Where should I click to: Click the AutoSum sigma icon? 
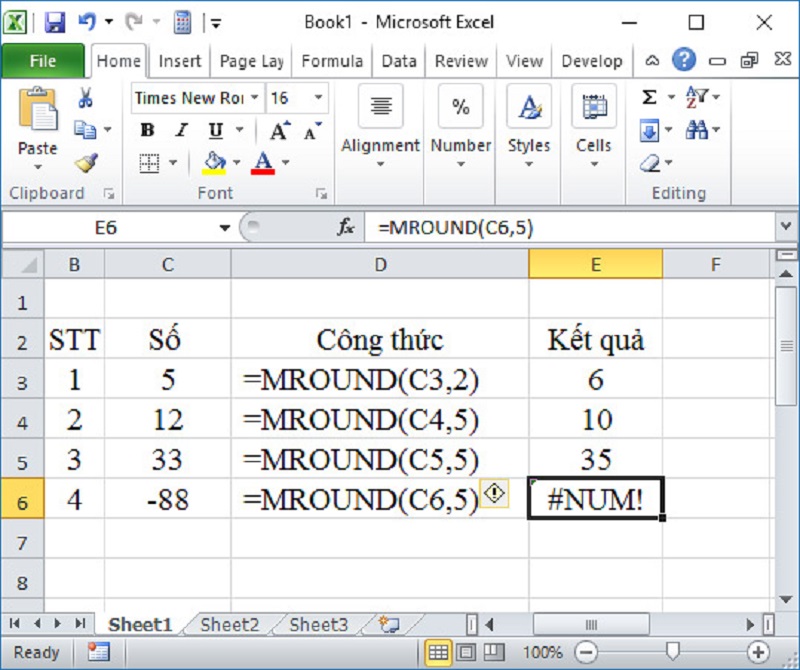[649, 97]
